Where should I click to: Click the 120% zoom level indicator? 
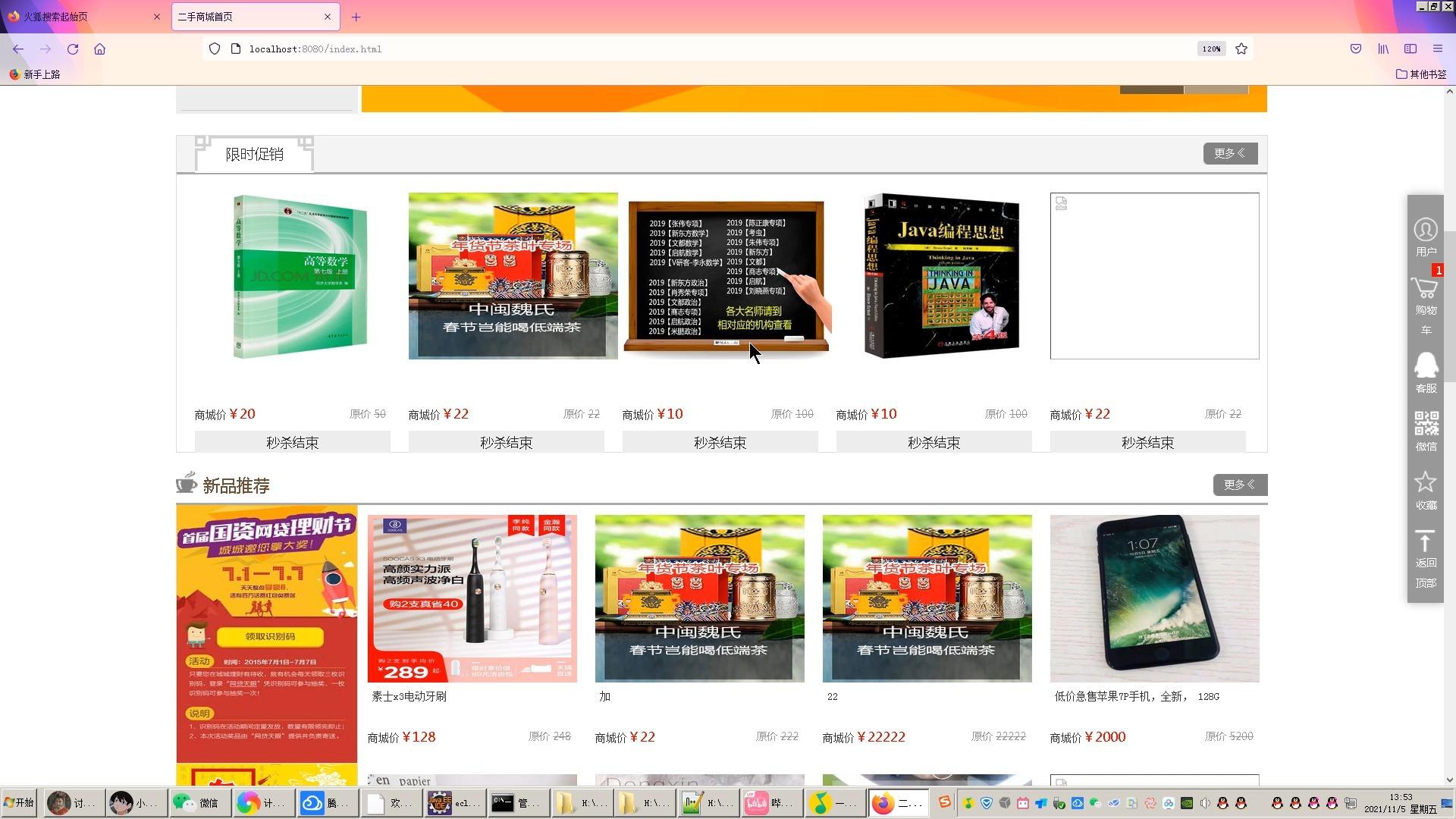1211,49
